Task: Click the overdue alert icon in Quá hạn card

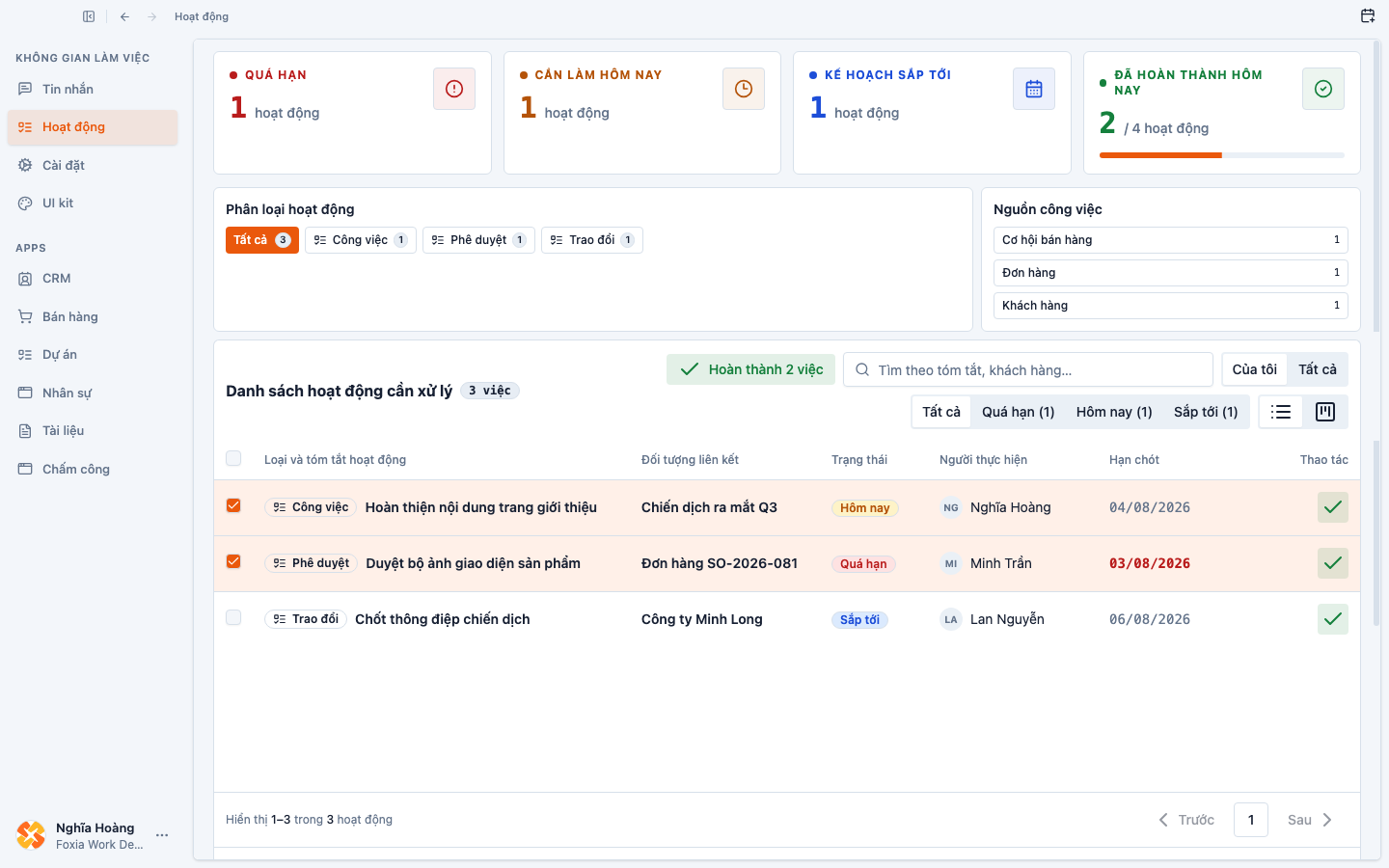Action: coord(454,89)
